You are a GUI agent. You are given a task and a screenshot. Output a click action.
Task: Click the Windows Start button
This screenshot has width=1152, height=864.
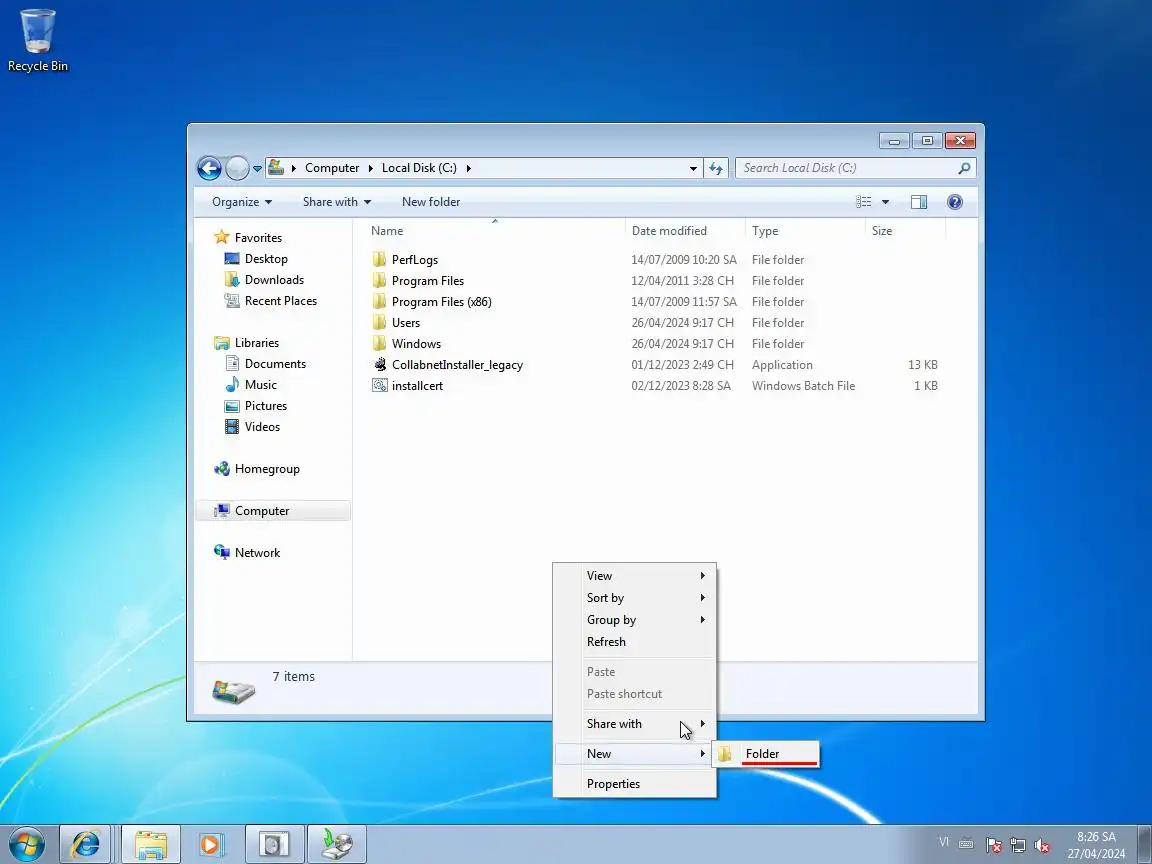click(26, 844)
